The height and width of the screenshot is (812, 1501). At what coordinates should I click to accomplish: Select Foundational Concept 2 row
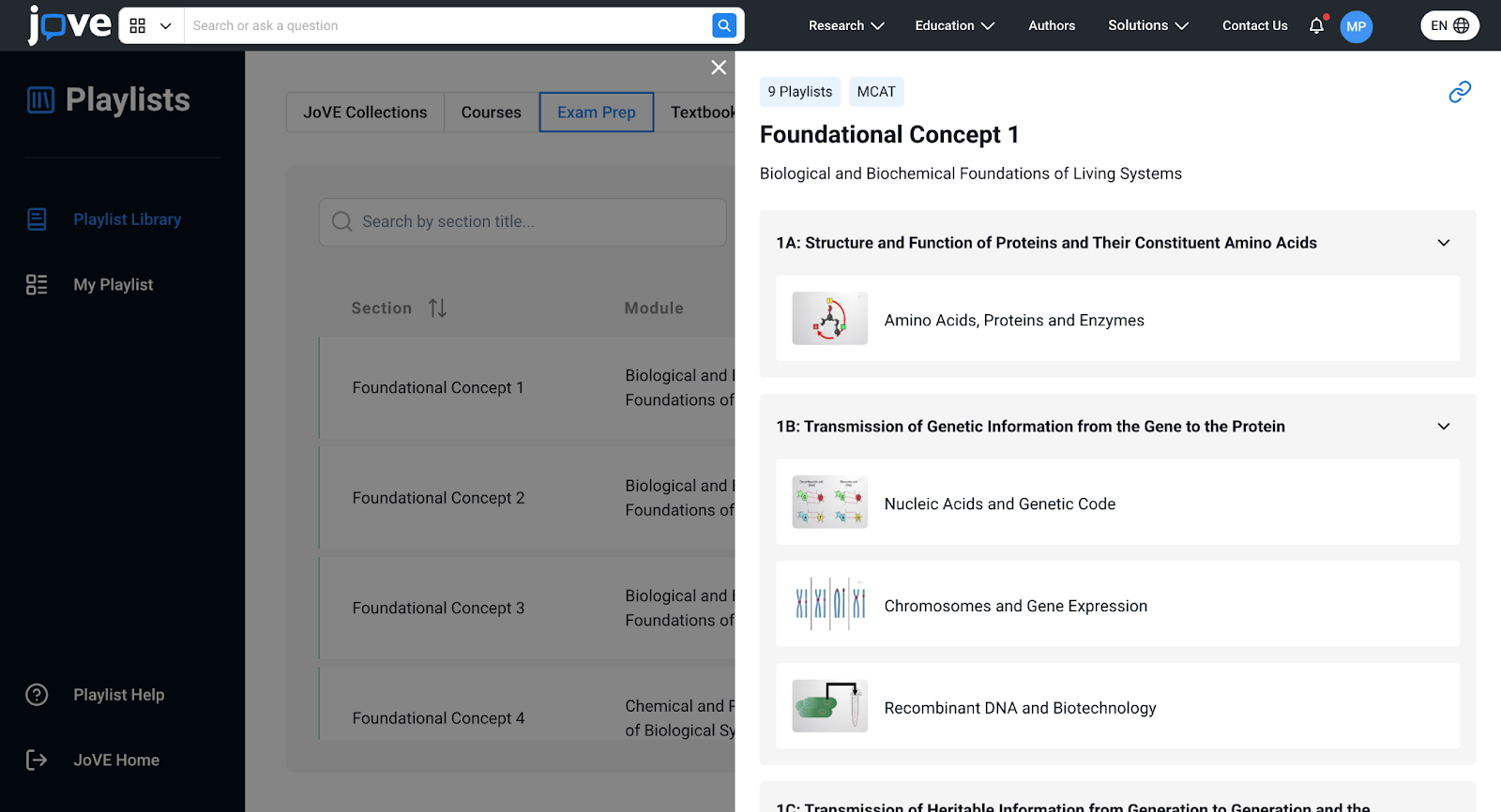pos(527,498)
